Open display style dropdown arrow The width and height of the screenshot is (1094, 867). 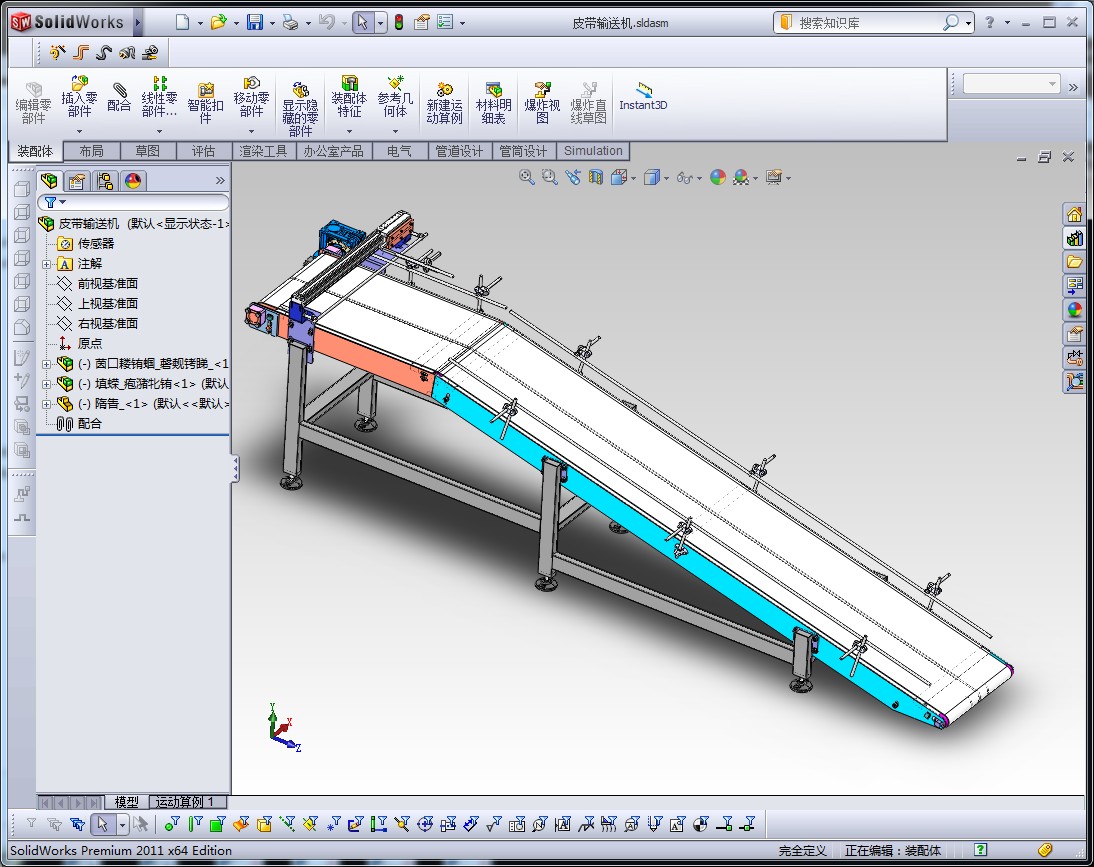click(666, 179)
